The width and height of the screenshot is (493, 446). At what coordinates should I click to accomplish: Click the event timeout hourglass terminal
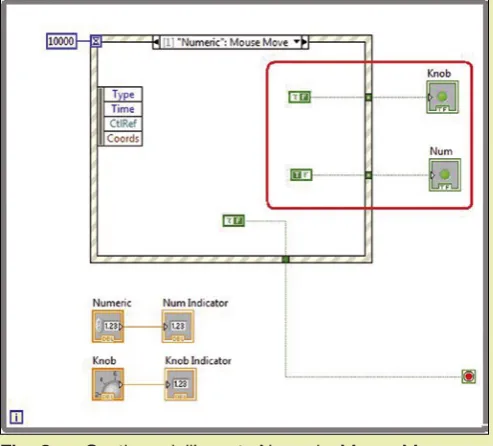[96, 41]
